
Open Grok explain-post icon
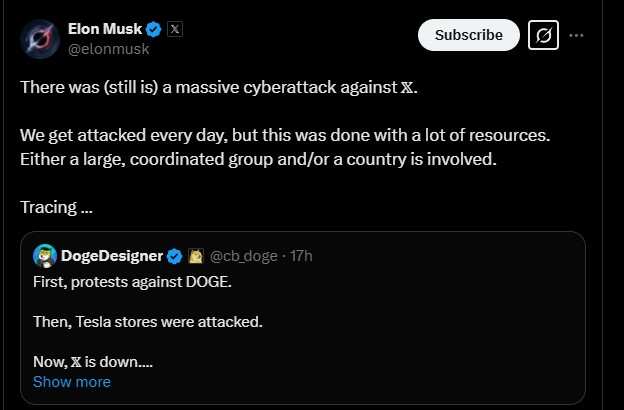(544, 35)
